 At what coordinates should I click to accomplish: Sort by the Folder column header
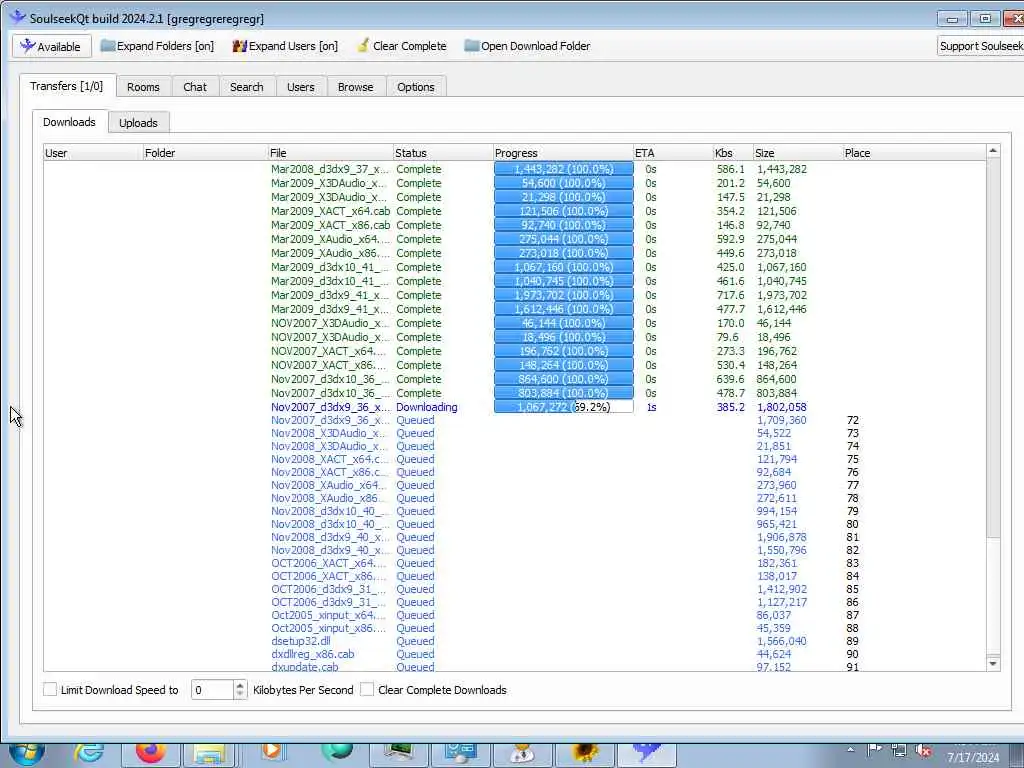205,153
